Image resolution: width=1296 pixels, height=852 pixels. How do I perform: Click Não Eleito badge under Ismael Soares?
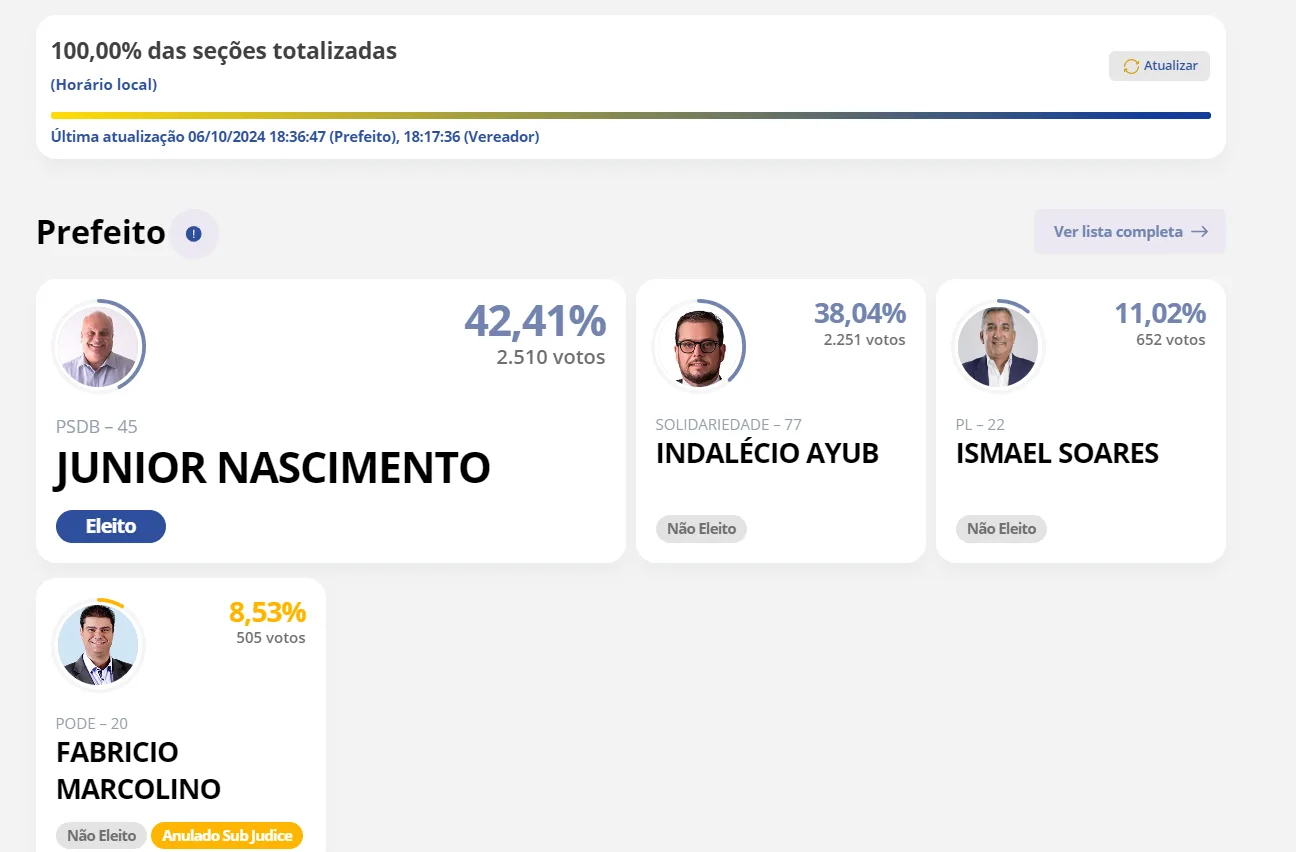coord(1001,529)
